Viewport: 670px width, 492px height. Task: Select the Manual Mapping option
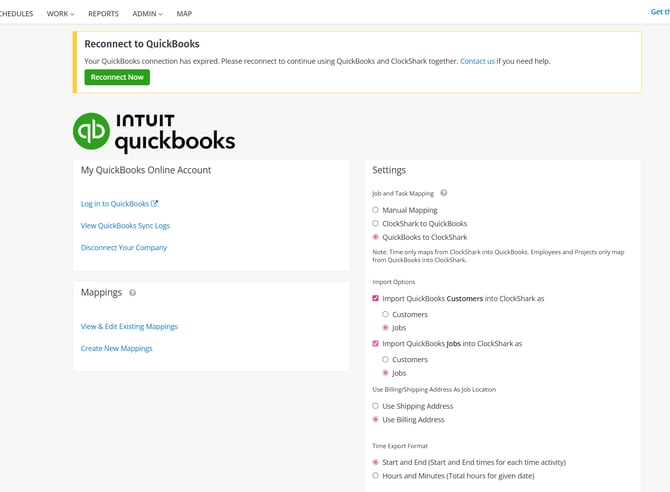[375, 210]
